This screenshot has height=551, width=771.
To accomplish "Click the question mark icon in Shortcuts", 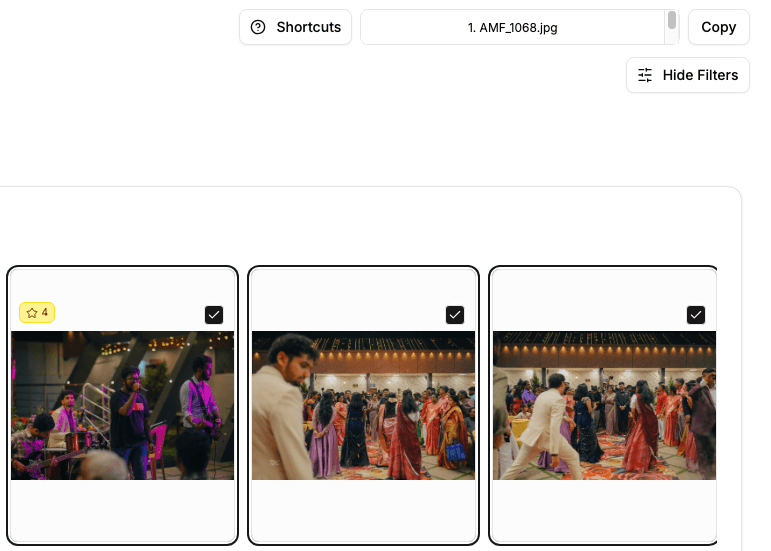I will (258, 27).
